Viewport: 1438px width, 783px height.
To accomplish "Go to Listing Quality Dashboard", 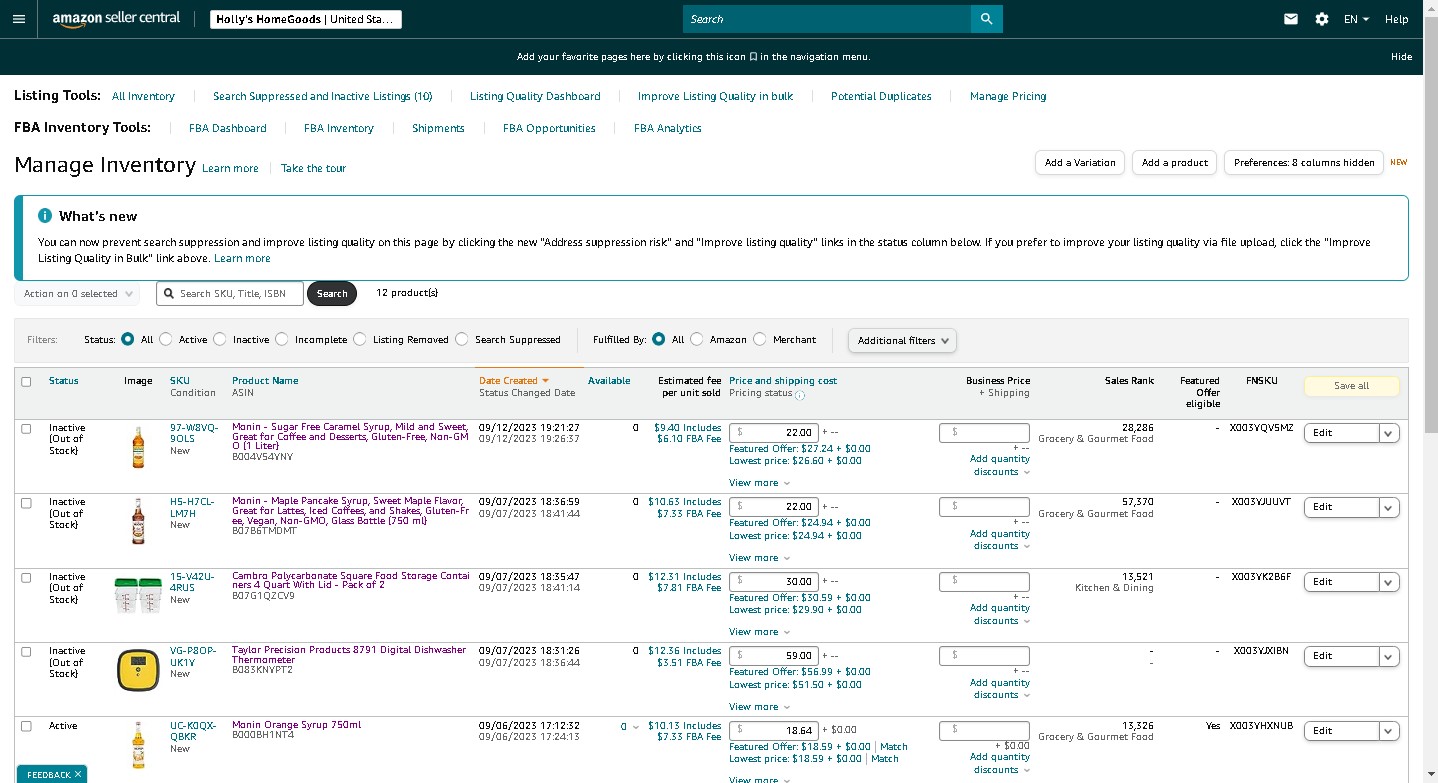I will [535, 97].
